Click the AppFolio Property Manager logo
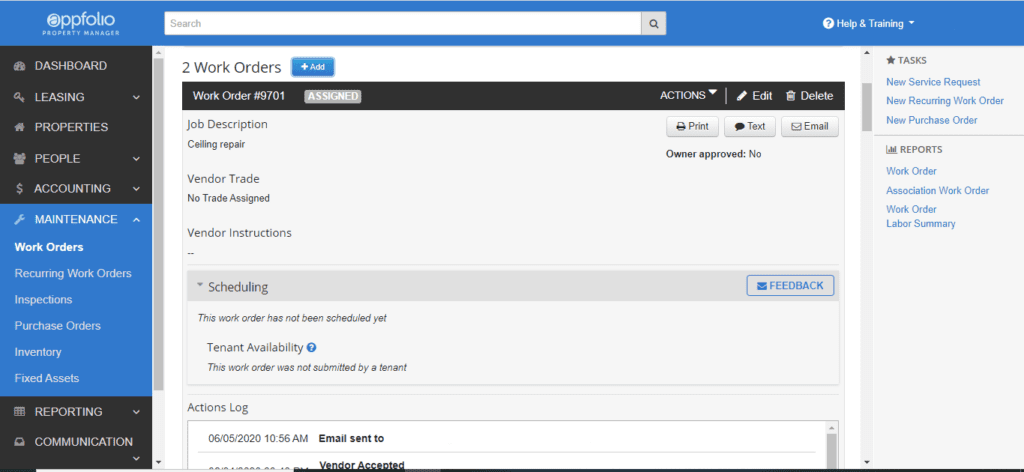This screenshot has width=1024, height=472. tap(80, 23)
